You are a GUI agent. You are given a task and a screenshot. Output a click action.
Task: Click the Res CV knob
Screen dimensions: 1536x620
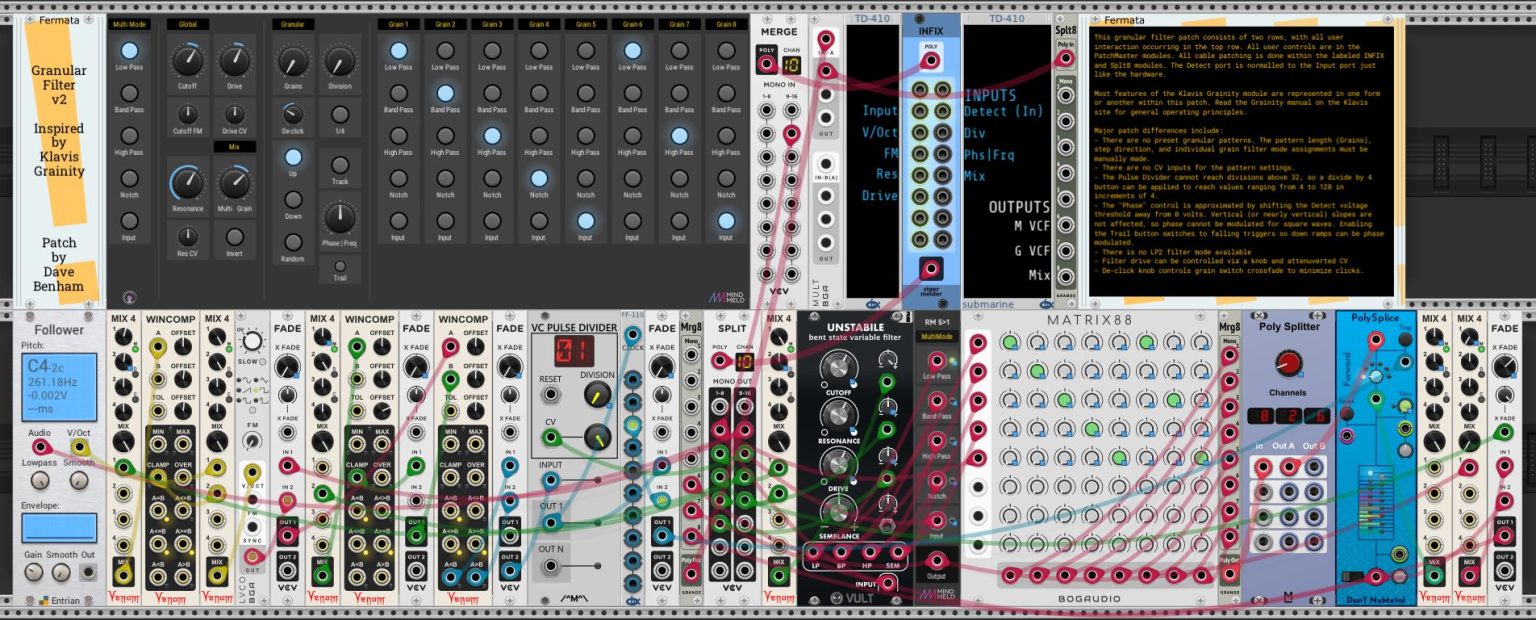pyautogui.click(x=187, y=237)
